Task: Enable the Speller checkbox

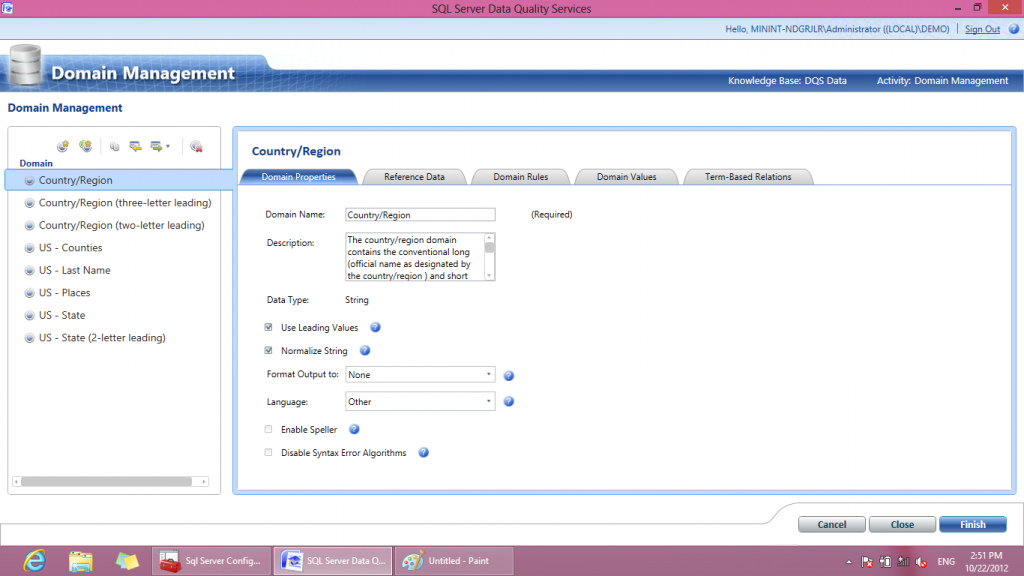Action: (268, 429)
